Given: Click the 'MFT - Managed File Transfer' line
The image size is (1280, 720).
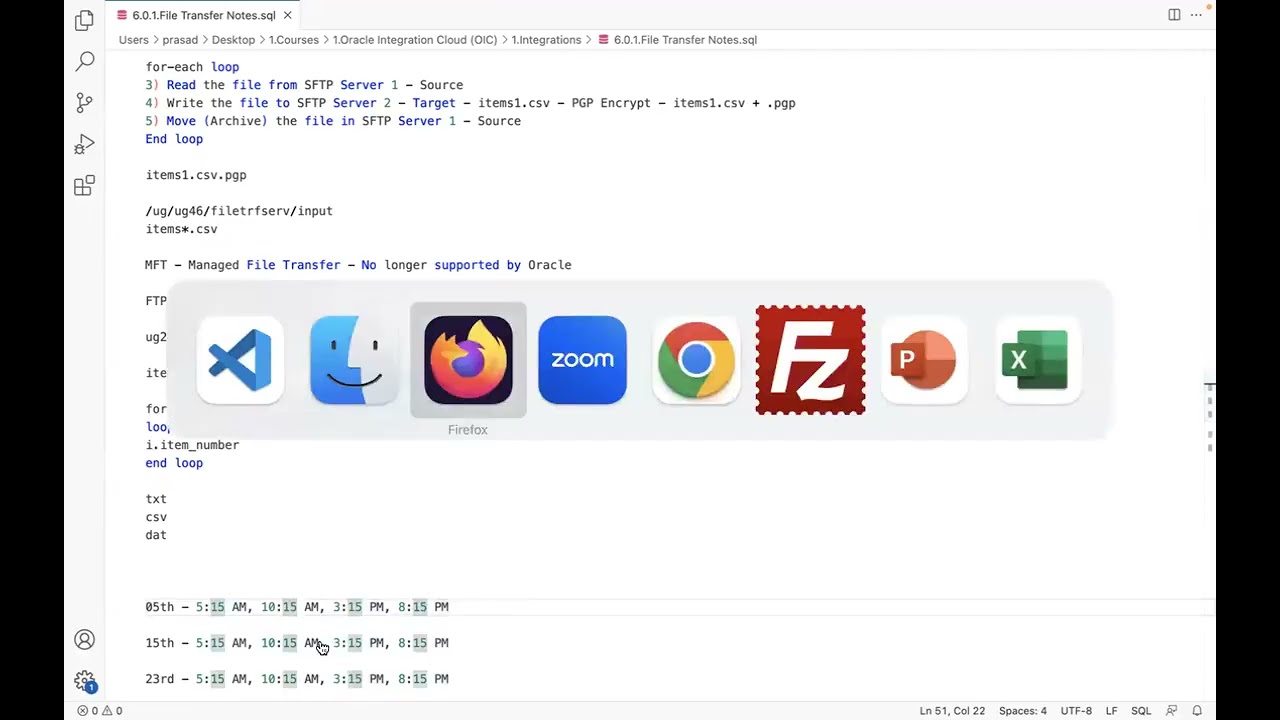Looking at the screenshot, I should [358, 265].
